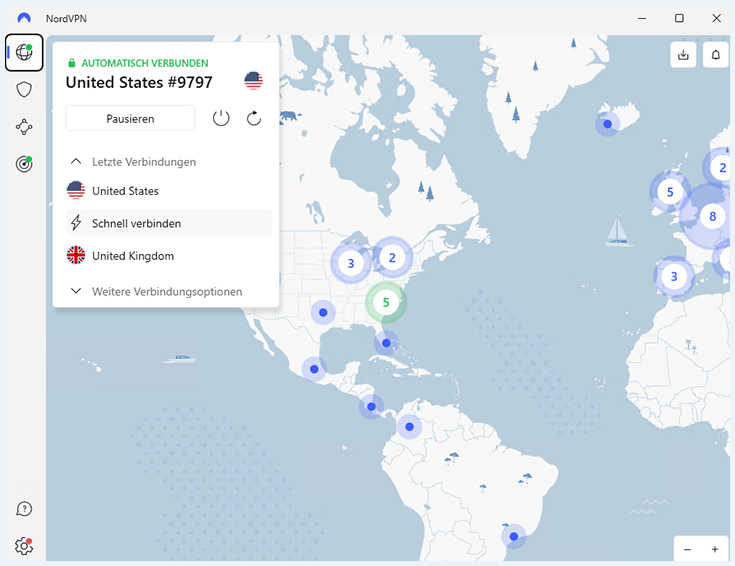Viewport: 735px width, 566px height.
Task: Click the US map cluster marked 3
Action: point(351,264)
